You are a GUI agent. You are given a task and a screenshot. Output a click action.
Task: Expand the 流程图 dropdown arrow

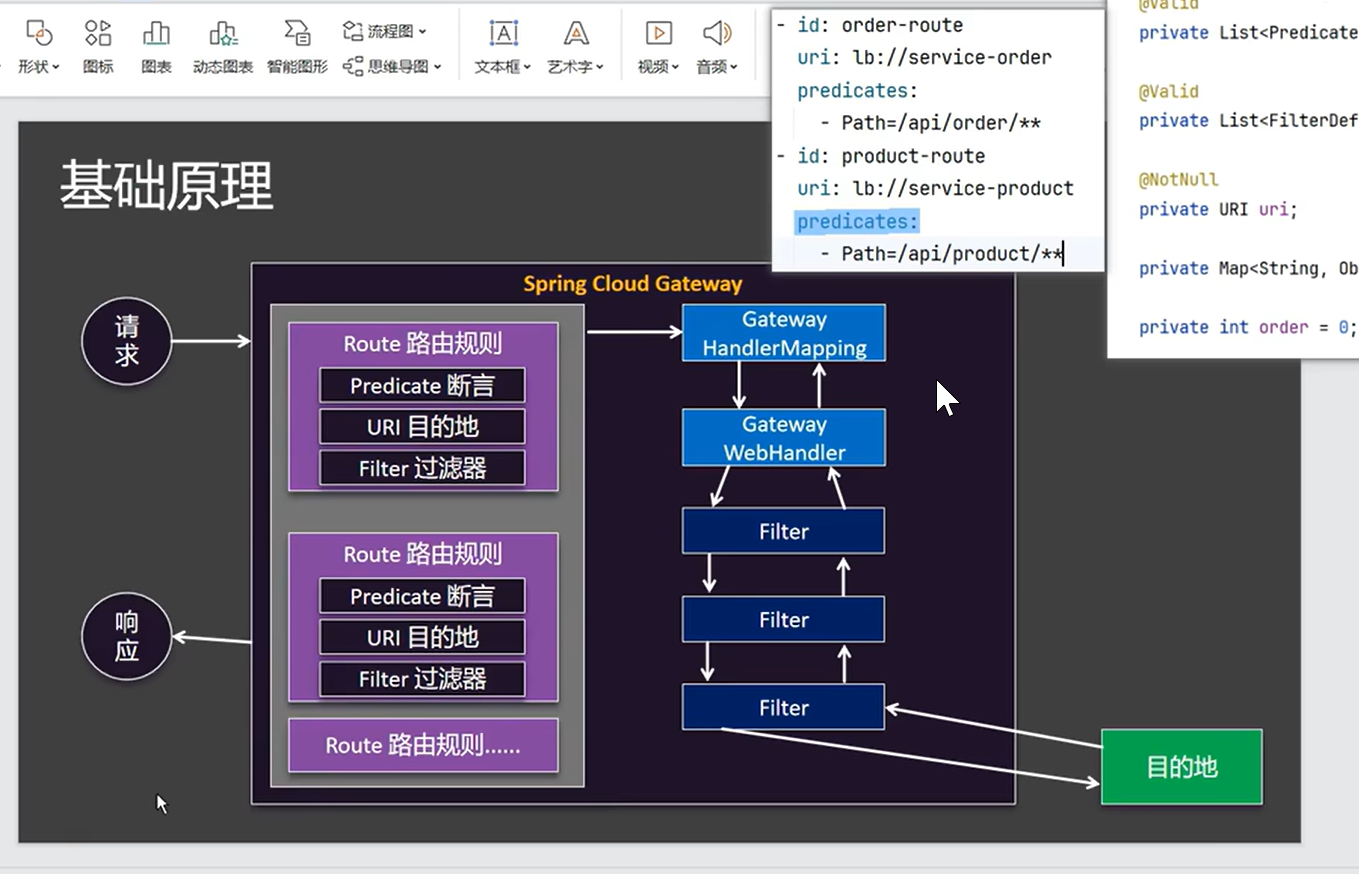(x=422, y=32)
